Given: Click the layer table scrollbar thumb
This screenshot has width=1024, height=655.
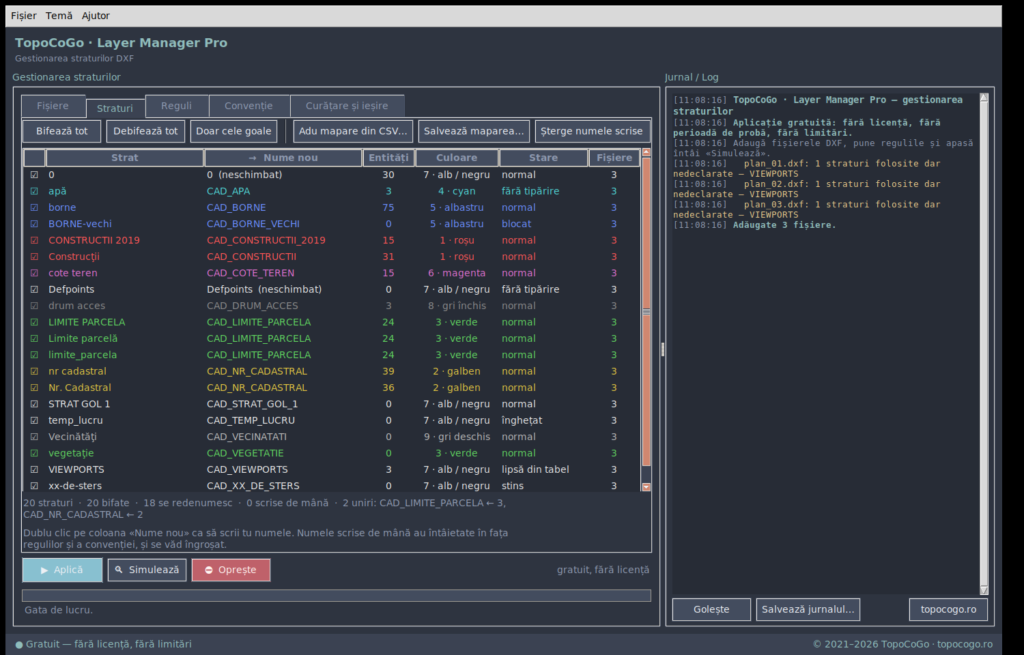Looking at the screenshot, I should 647,312.
